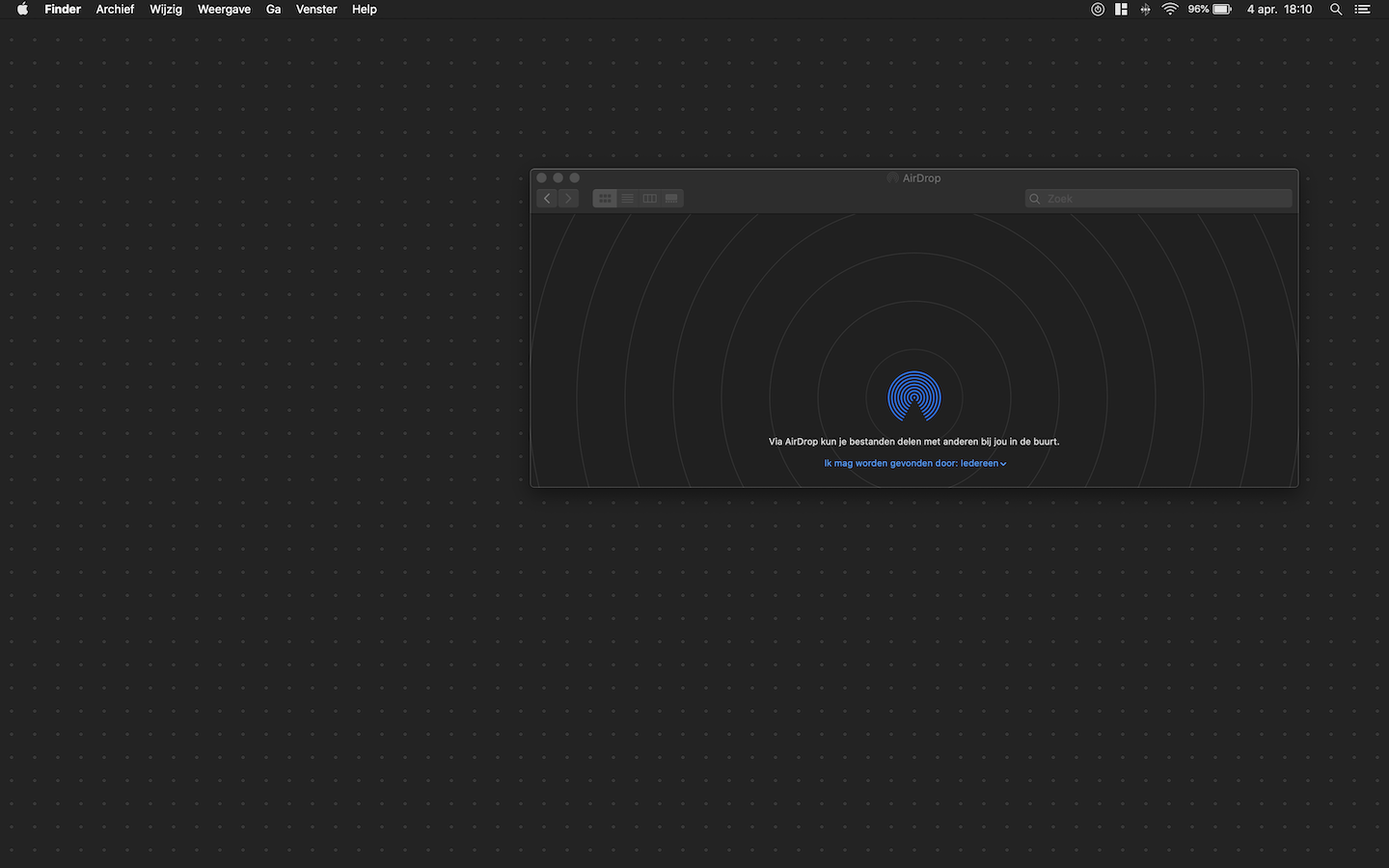Open the Help menu

(x=364, y=9)
